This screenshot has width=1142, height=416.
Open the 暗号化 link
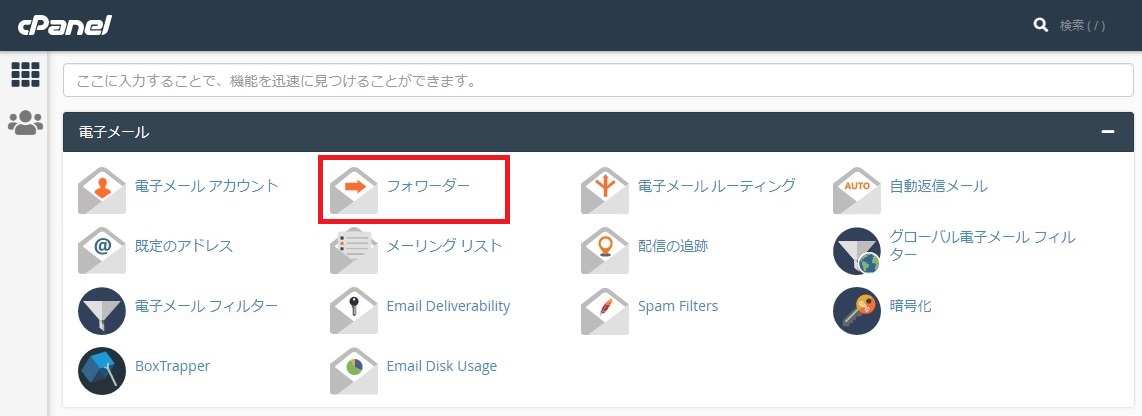point(910,306)
